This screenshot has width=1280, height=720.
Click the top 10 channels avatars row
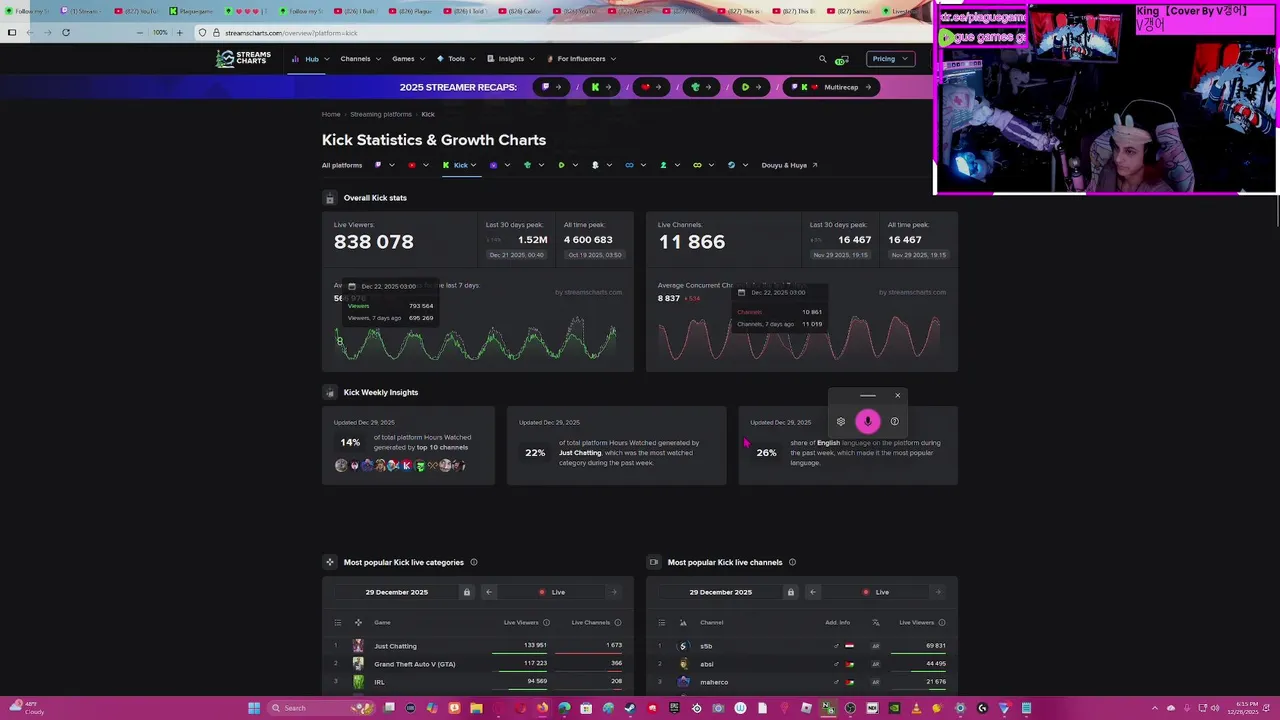pos(400,465)
